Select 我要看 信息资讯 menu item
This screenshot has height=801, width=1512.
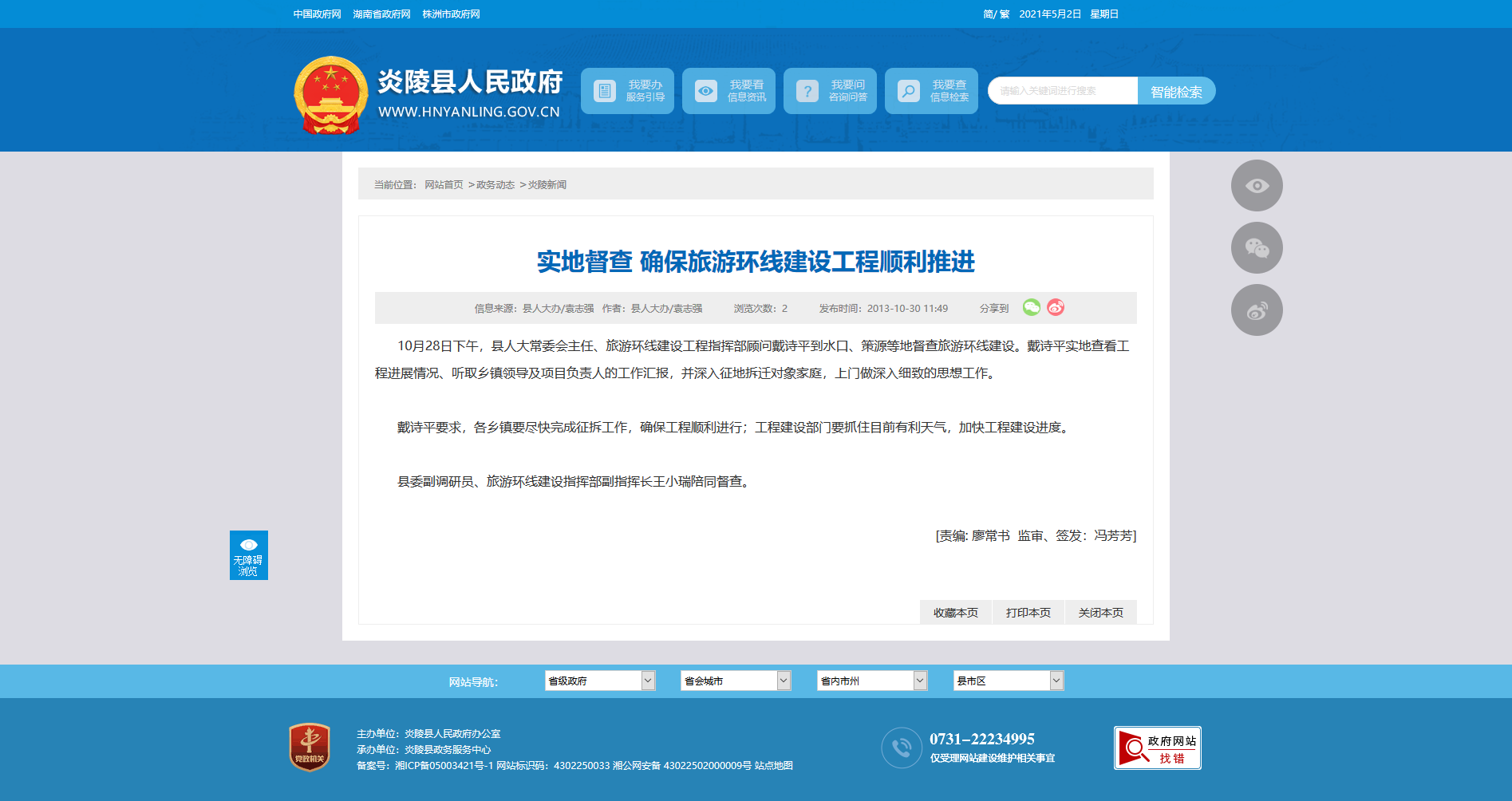[728, 91]
